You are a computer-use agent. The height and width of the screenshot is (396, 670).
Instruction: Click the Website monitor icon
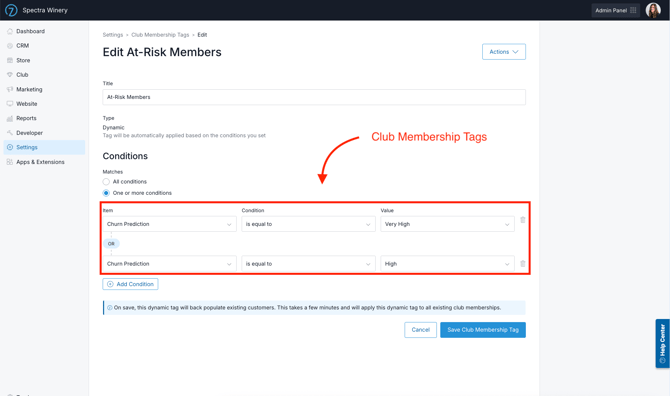click(x=10, y=104)
